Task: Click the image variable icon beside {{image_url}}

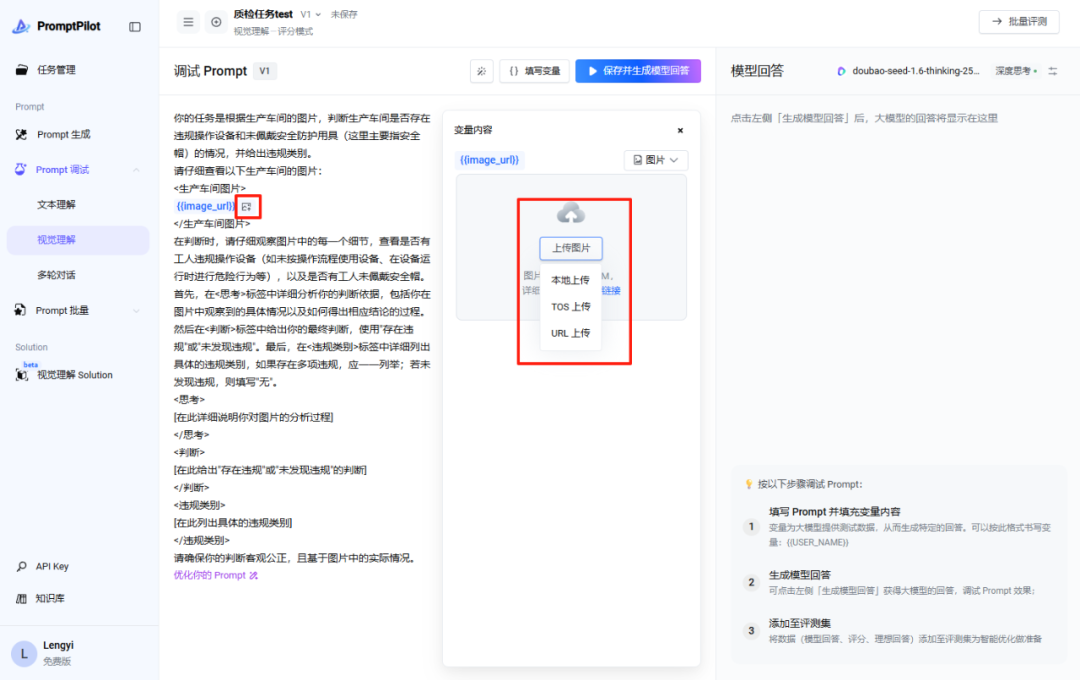Action: (x=247, y=207)
